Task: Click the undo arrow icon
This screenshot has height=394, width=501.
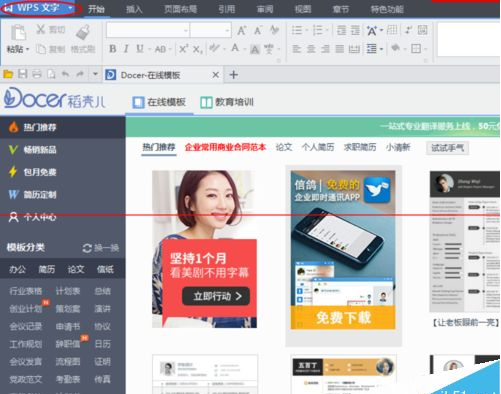Action: (x=65, y=74)
